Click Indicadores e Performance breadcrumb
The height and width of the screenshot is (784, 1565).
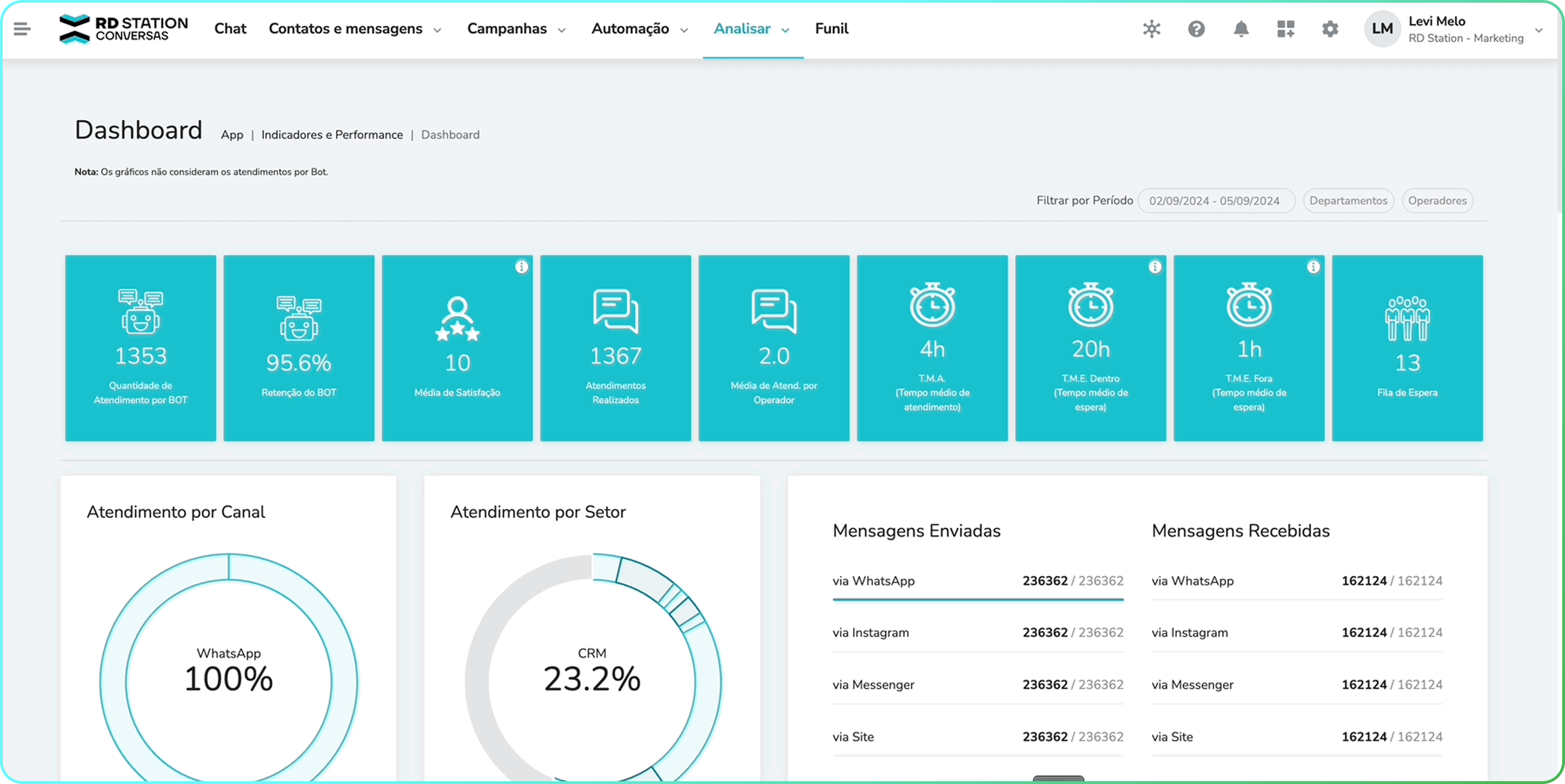coord(332,135)
